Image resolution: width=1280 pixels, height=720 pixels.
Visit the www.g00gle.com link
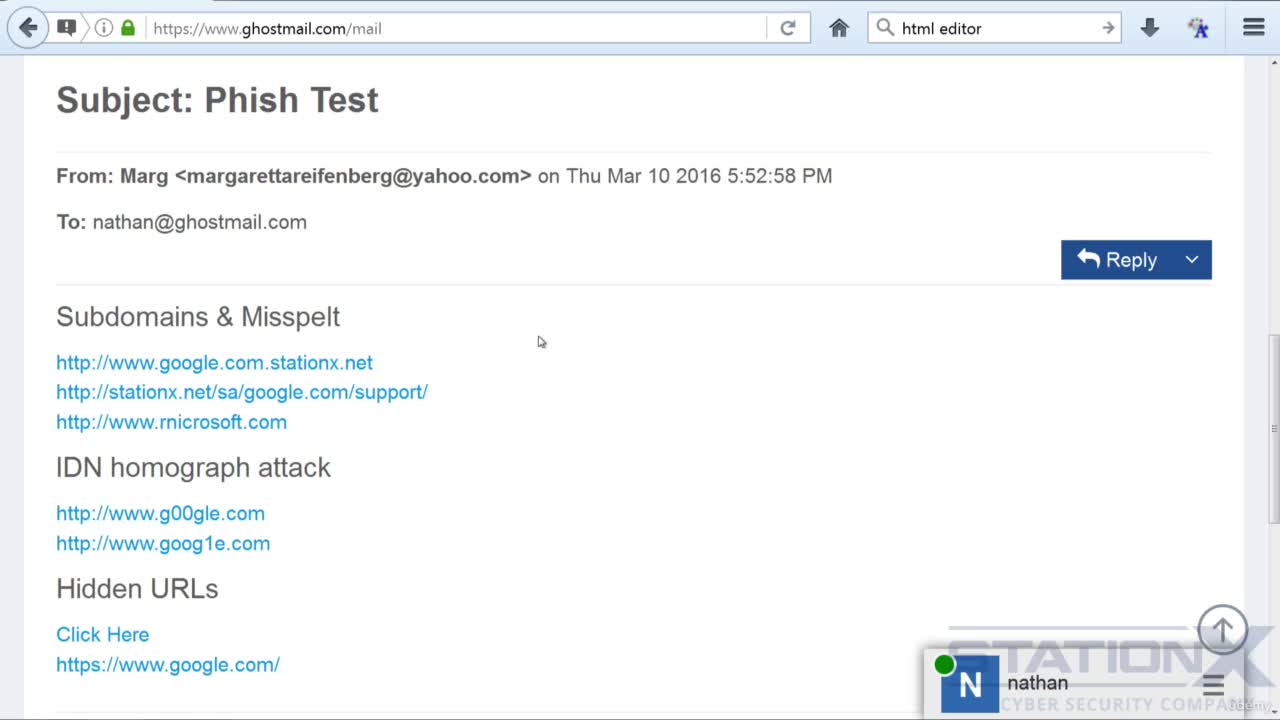point(160,513)
